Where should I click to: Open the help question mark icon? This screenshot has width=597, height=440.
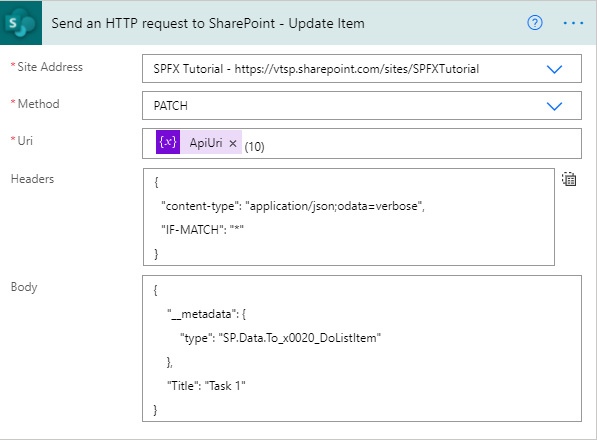(x=535, y=23)
